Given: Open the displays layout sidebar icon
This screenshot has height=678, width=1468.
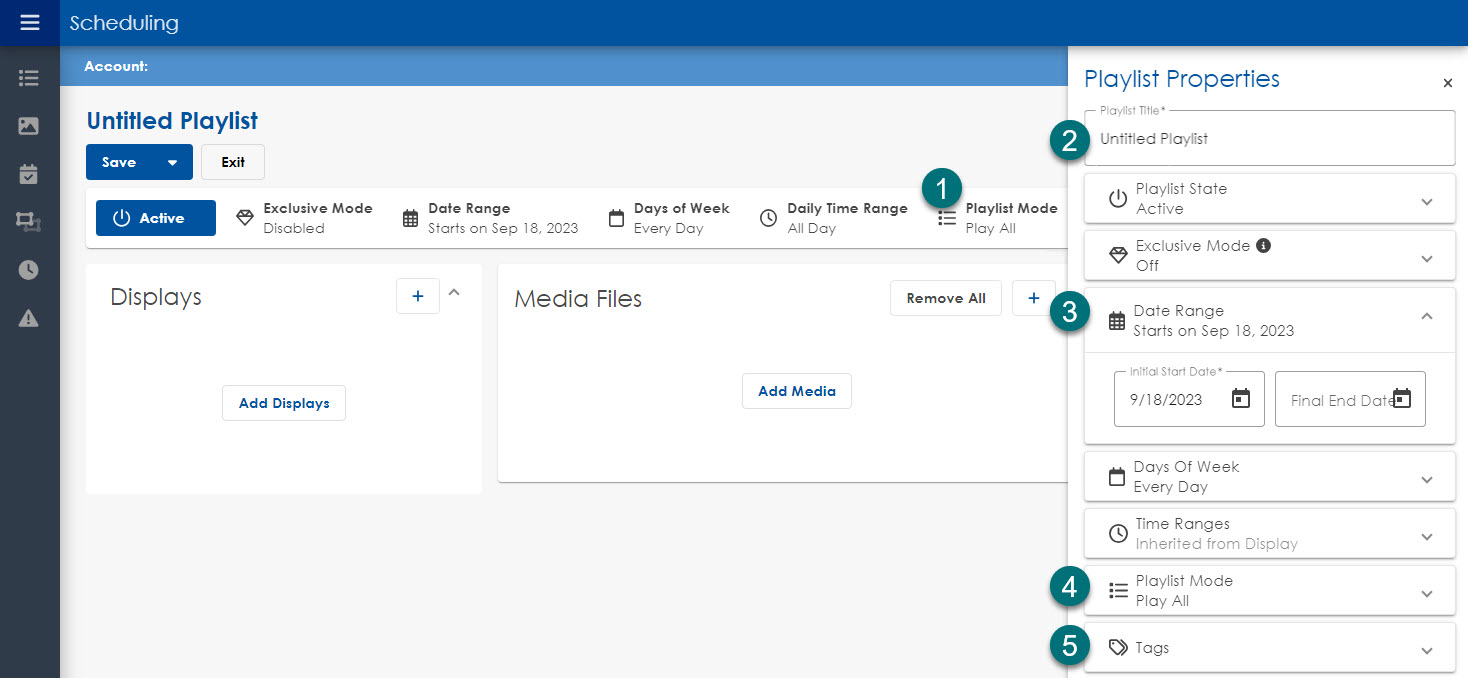Looking at the screenshot, I should tap(29, 222).
